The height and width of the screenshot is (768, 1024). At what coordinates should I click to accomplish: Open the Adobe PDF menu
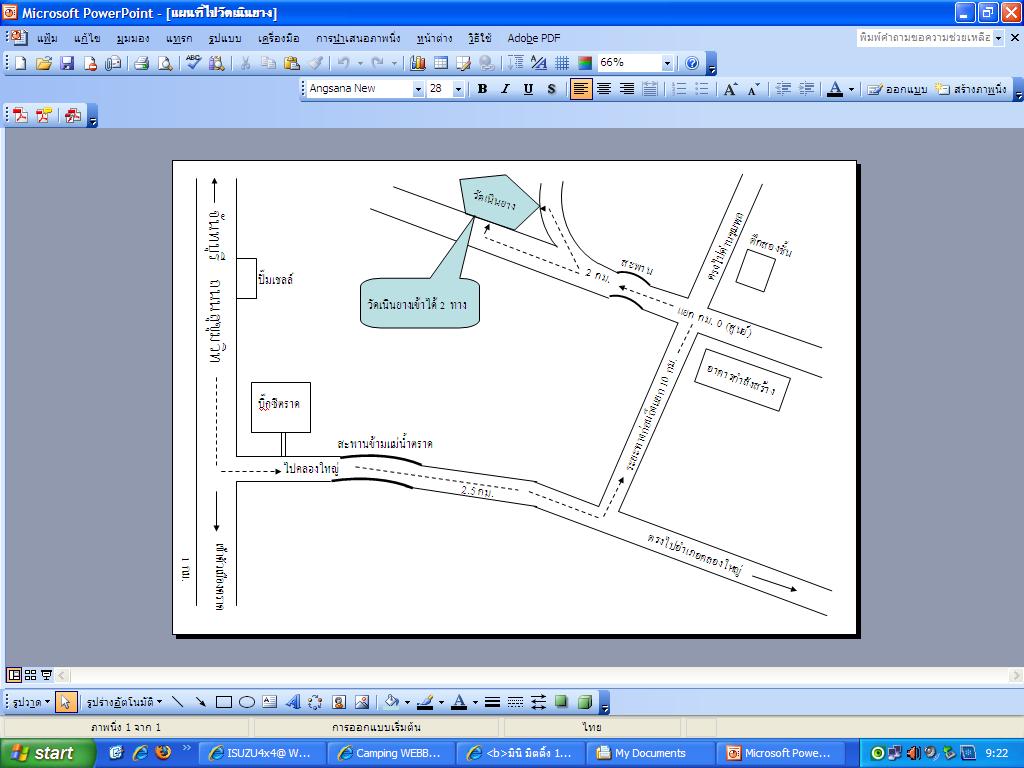[533, 38]
